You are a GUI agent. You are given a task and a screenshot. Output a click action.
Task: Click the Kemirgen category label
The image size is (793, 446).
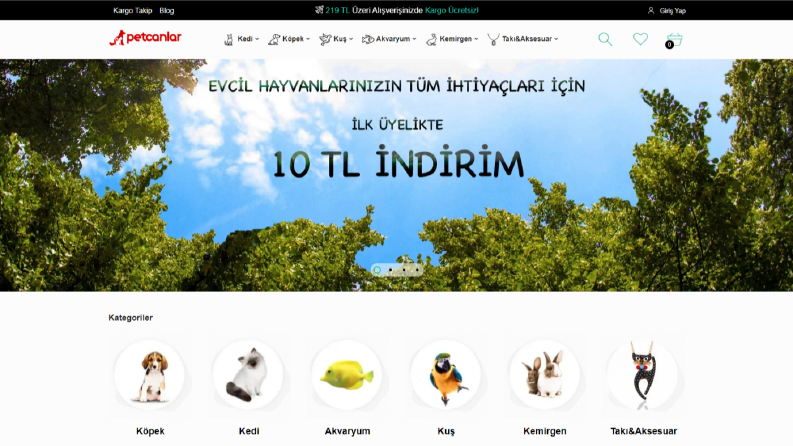[x=545, y=431]
